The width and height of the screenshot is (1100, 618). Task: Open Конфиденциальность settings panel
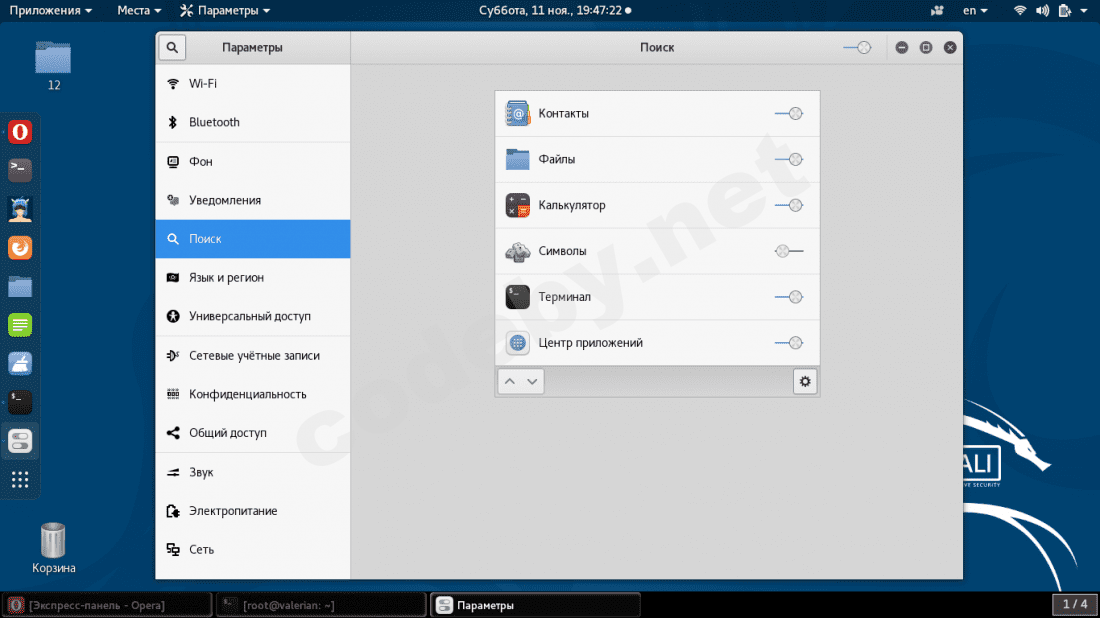tap(253, 394)
